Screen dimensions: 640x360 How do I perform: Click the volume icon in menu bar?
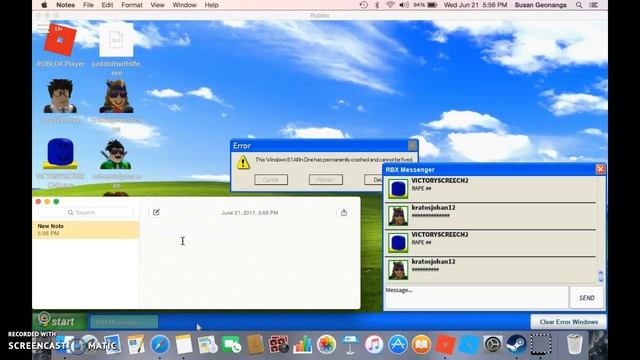tap(404, 5)
